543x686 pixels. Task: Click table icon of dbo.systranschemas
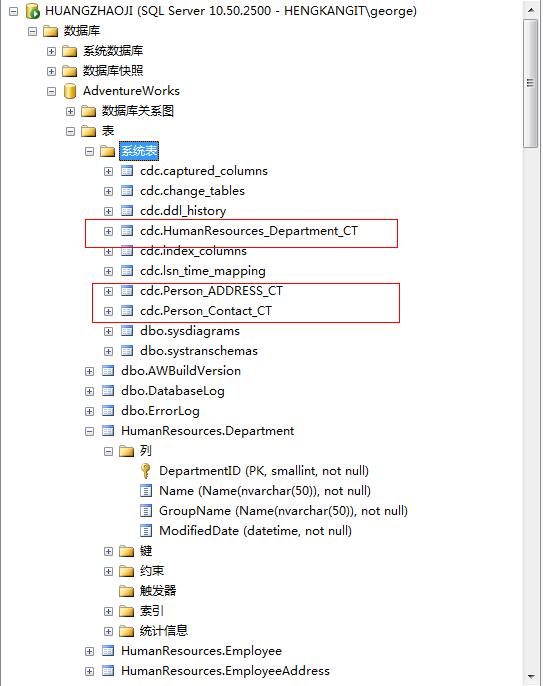pos(127,351)
